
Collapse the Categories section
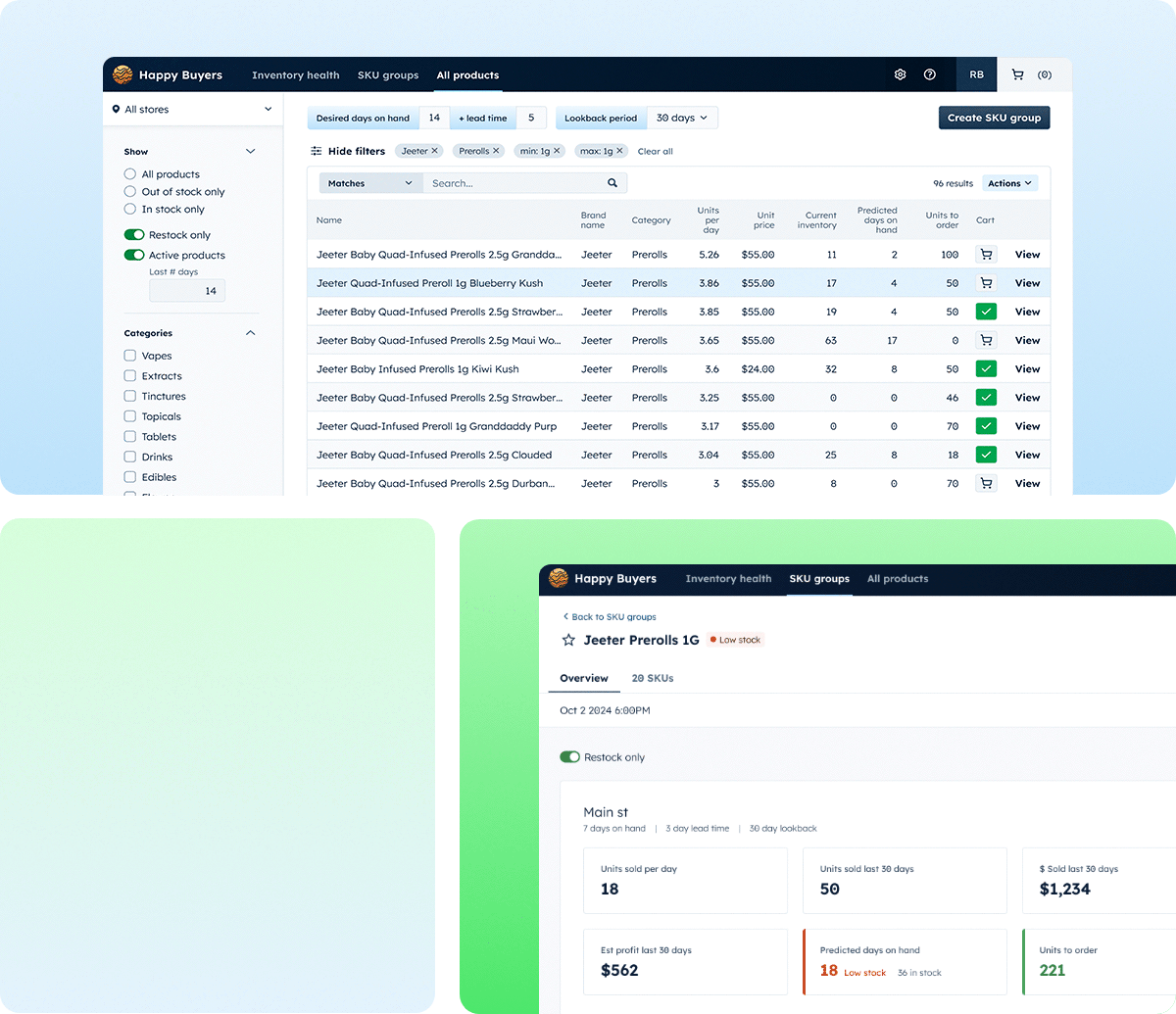tap(250, 333)
